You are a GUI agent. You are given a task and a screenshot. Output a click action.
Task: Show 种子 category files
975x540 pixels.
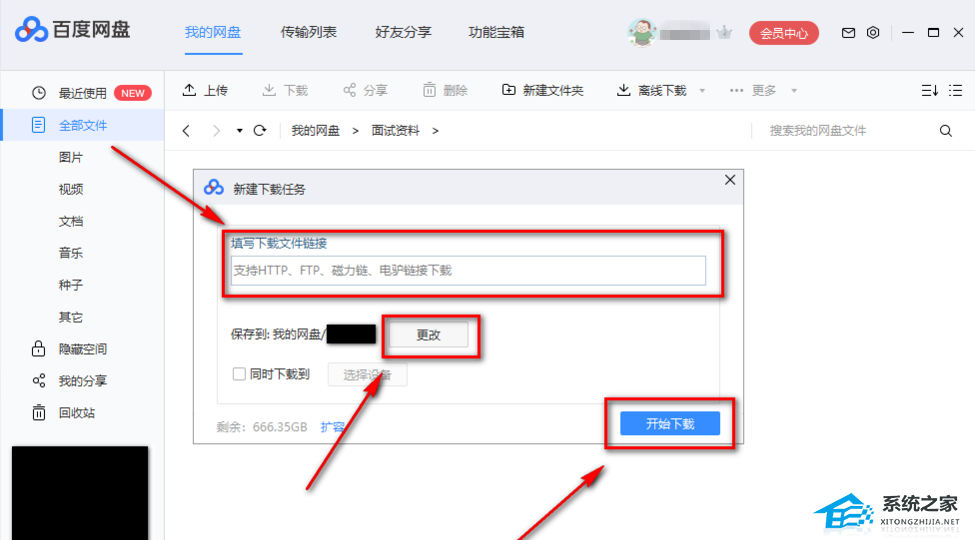71,285
